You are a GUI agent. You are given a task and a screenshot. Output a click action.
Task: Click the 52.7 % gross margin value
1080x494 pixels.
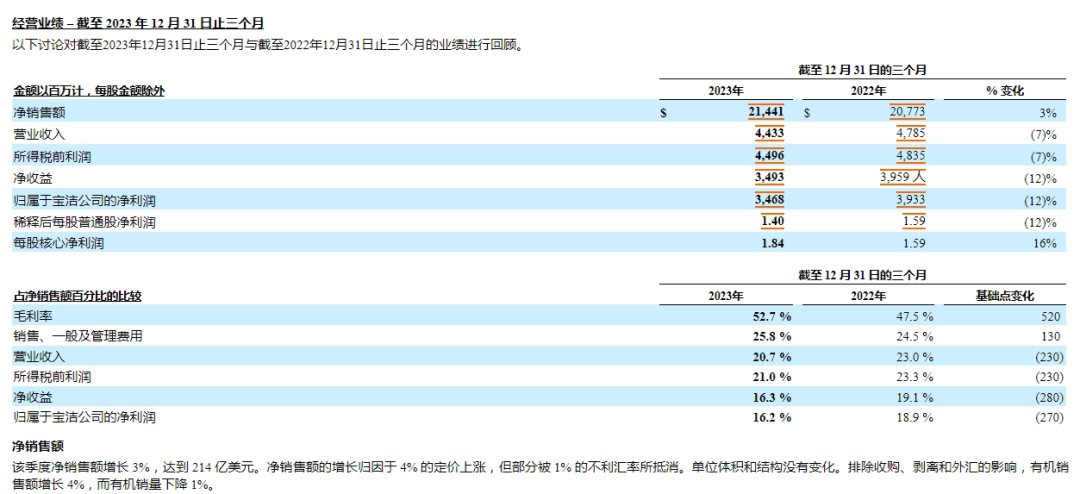click(x=769, y=317)
